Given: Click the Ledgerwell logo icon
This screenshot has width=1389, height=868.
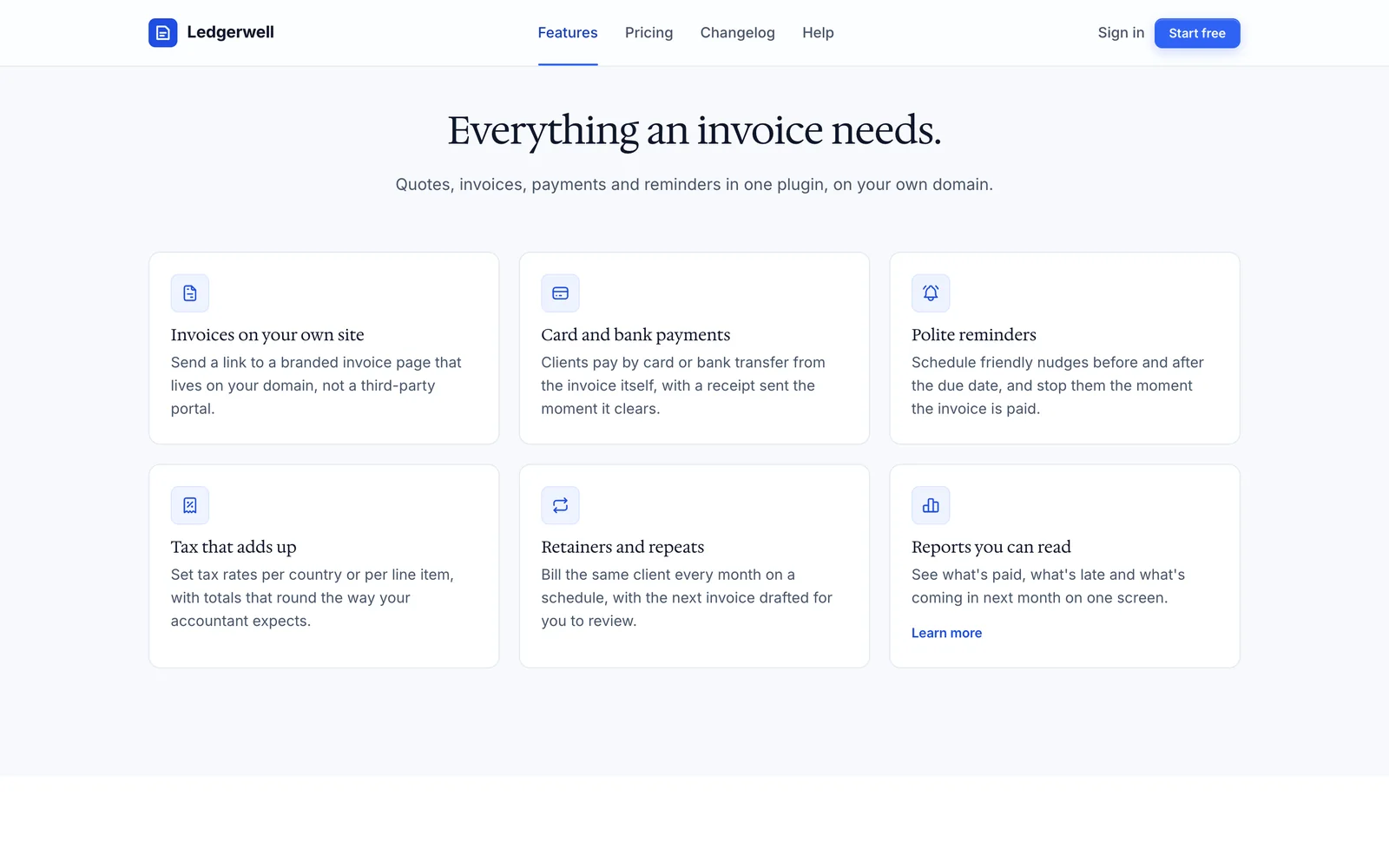Looking at the screenshot, I should [x=162, y=33].
